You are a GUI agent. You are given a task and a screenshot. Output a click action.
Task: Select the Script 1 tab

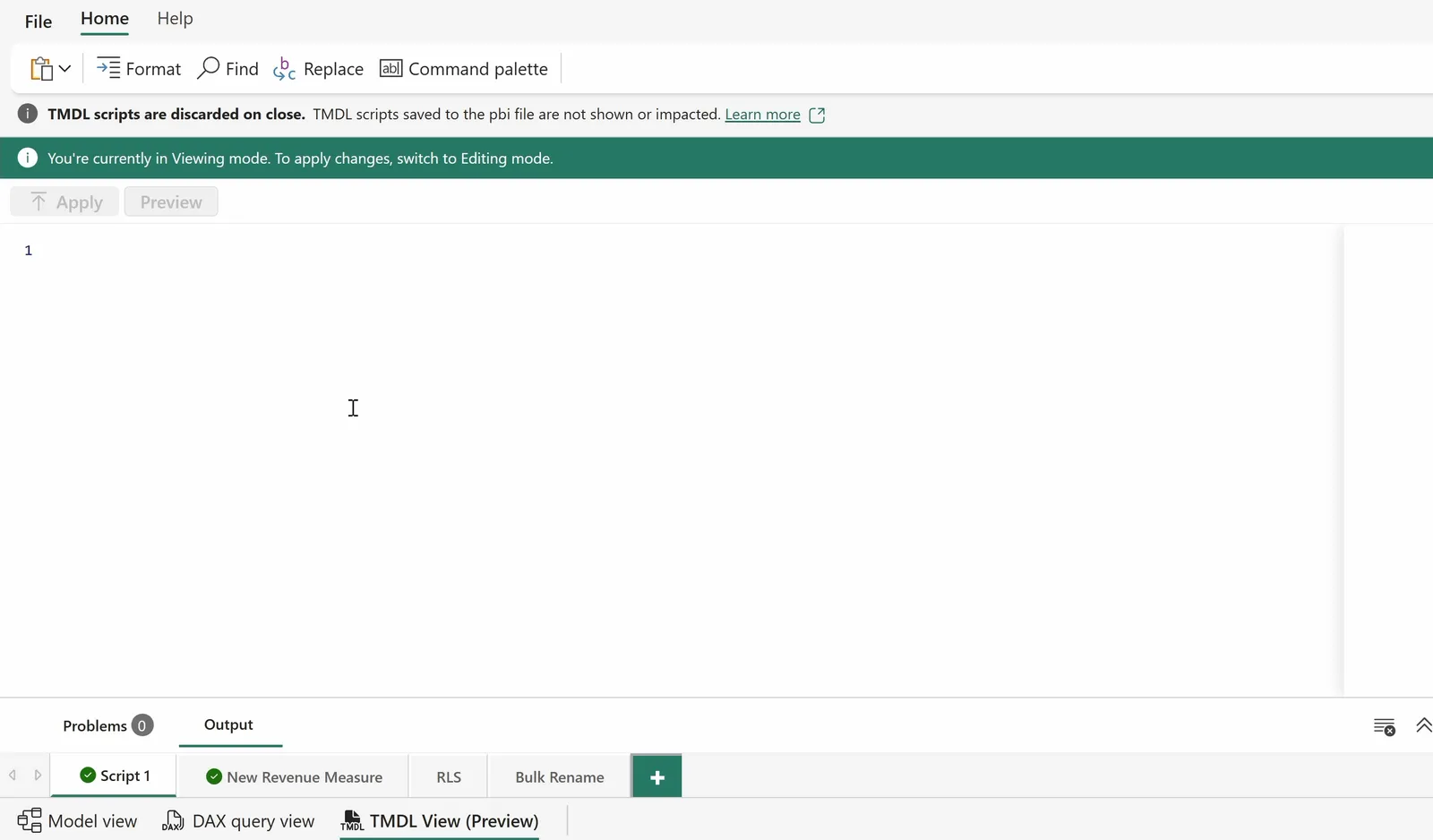coord(114,776)
